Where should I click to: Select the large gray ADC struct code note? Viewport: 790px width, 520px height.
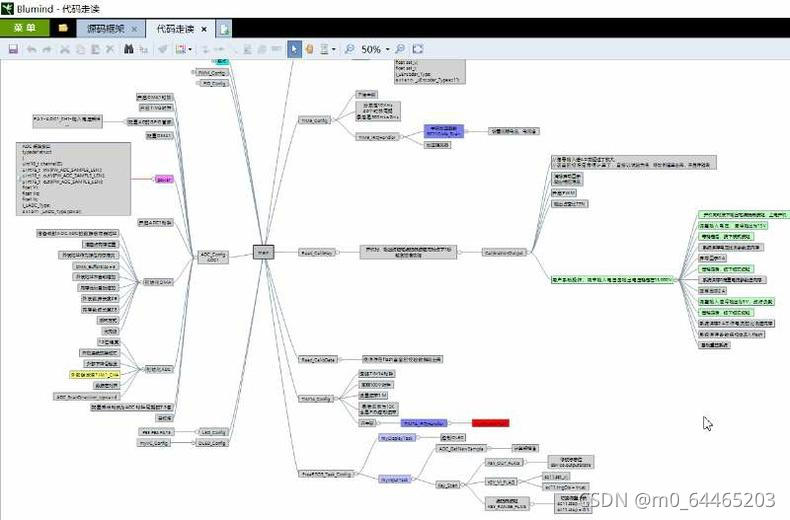point(74,179)
